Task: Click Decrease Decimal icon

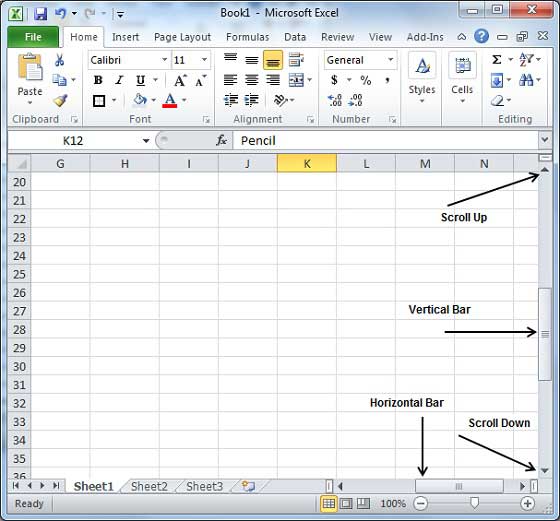Action: (355, 100)
